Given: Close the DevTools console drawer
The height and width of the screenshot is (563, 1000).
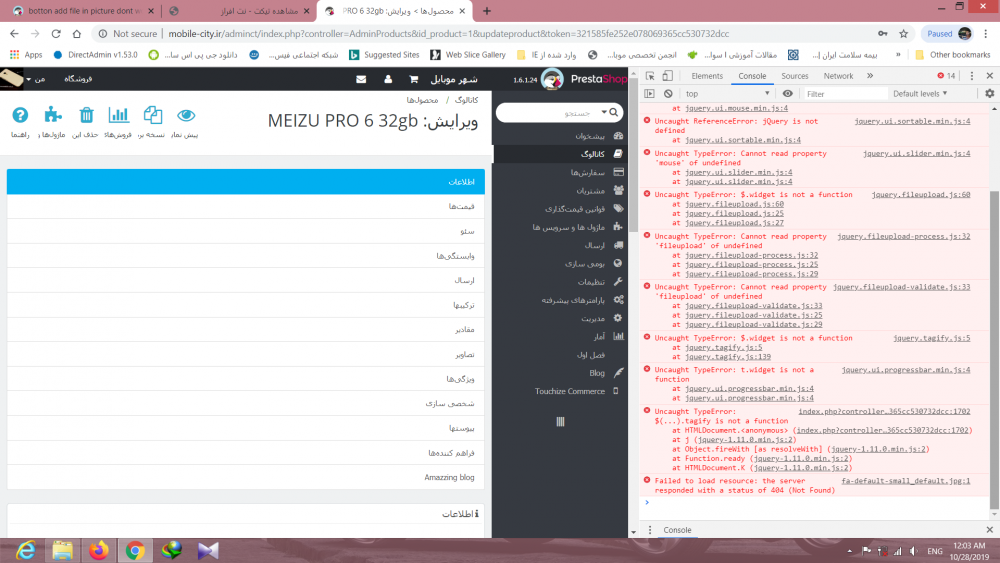Looking at the screenshot, I should (x=989, y=530).
